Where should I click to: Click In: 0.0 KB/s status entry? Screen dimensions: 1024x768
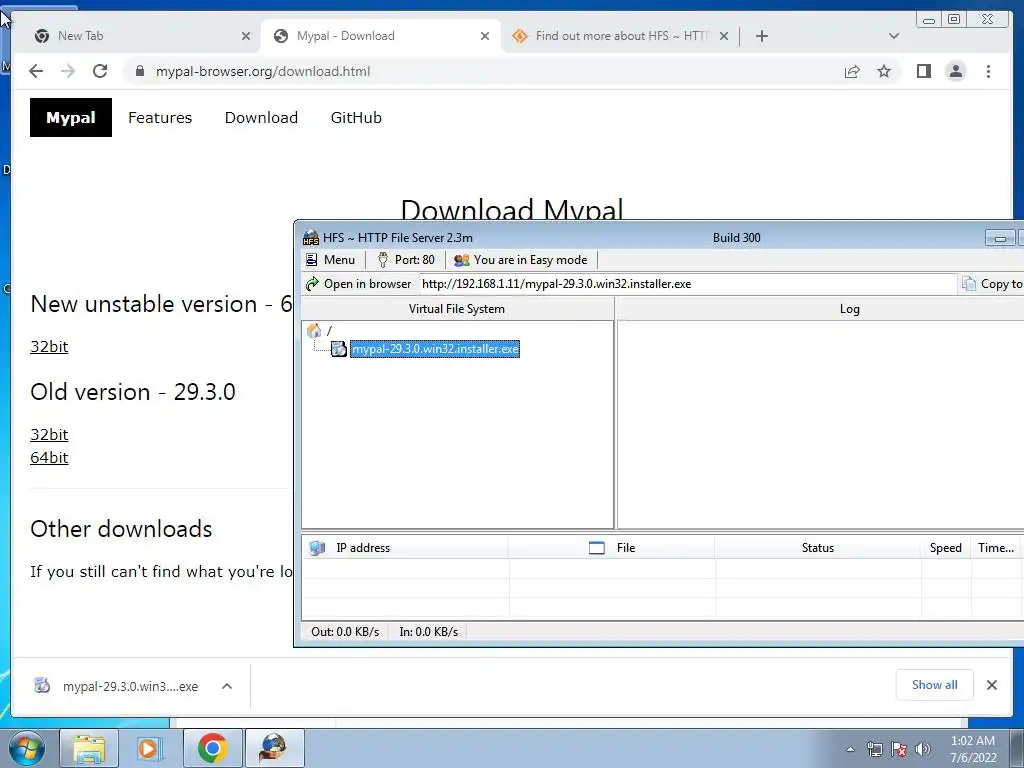[428, 632]
